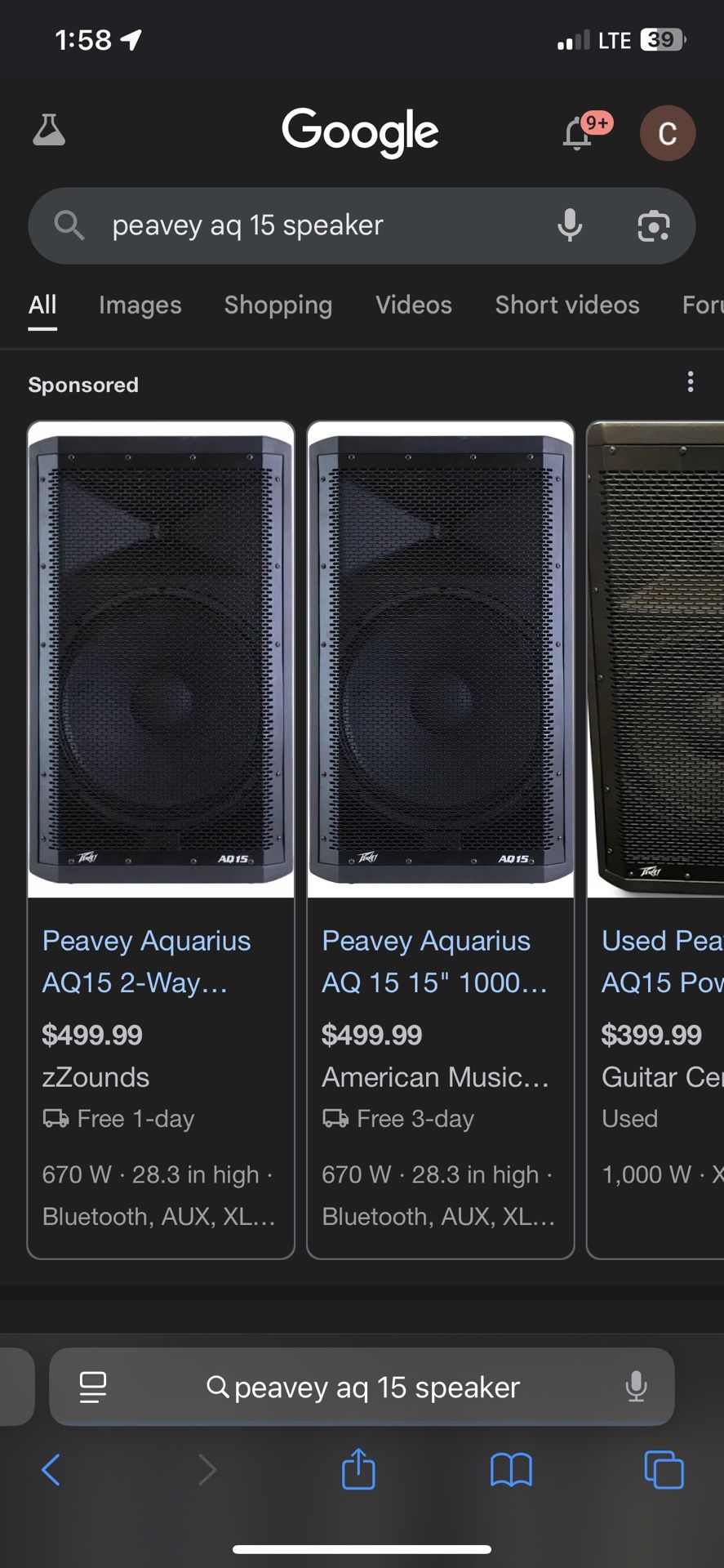Tap the address bar microphone icon
The height and width of the screenshot is (1568, 724).
tap(636, 1387)
